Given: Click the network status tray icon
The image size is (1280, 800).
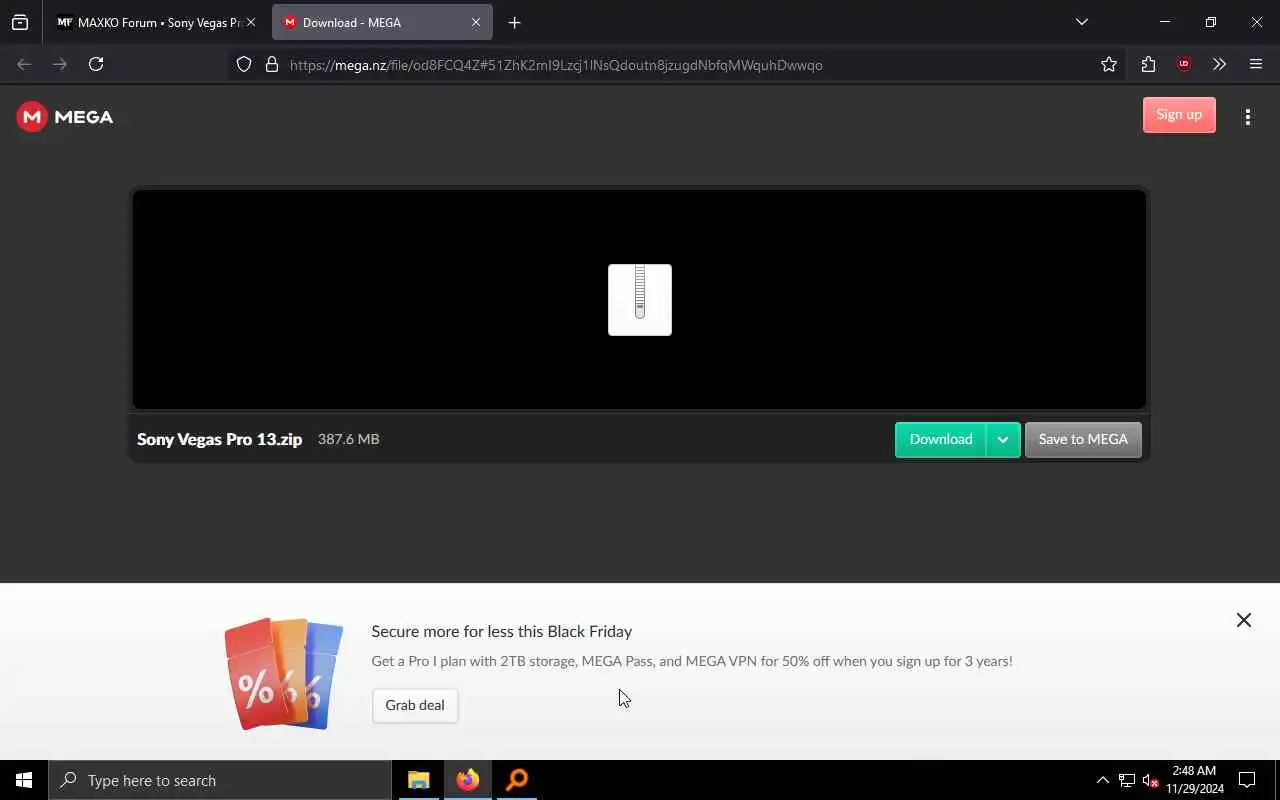Looking at the screenshot, I should coord(1127,780).
